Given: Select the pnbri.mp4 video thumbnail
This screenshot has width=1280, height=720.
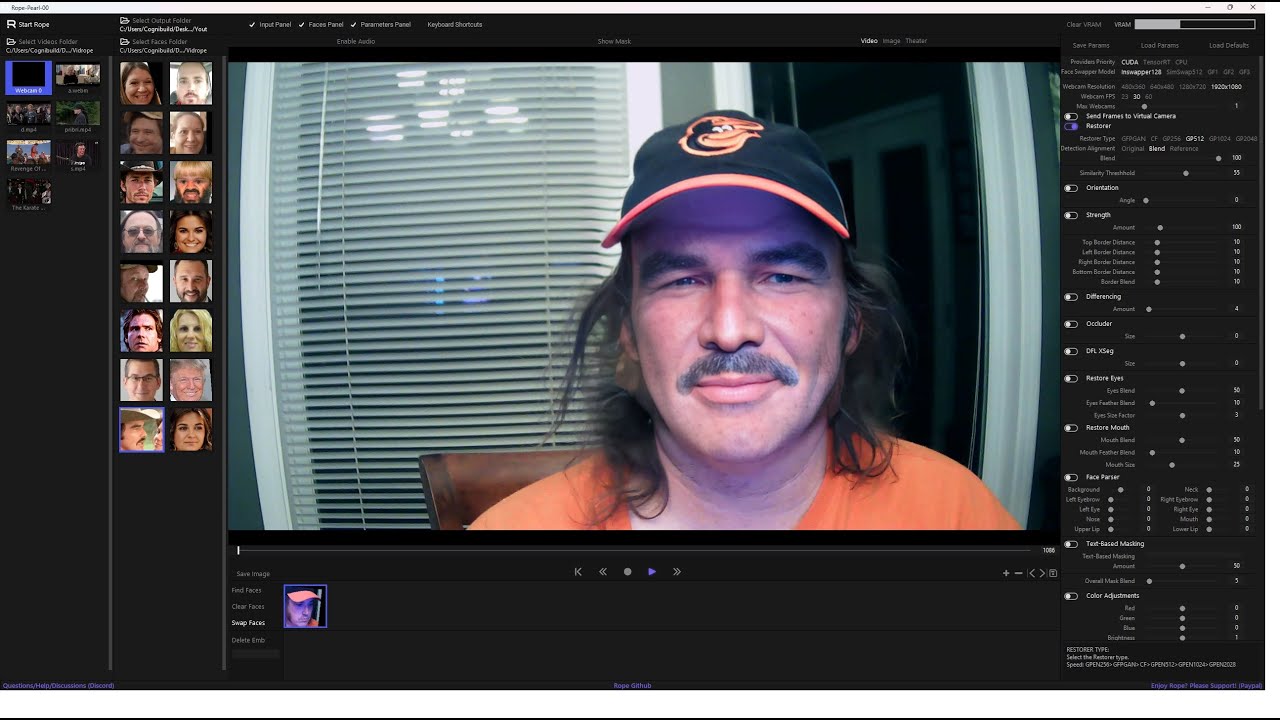Looking at the screenshot, I should [x=78, y=117].
